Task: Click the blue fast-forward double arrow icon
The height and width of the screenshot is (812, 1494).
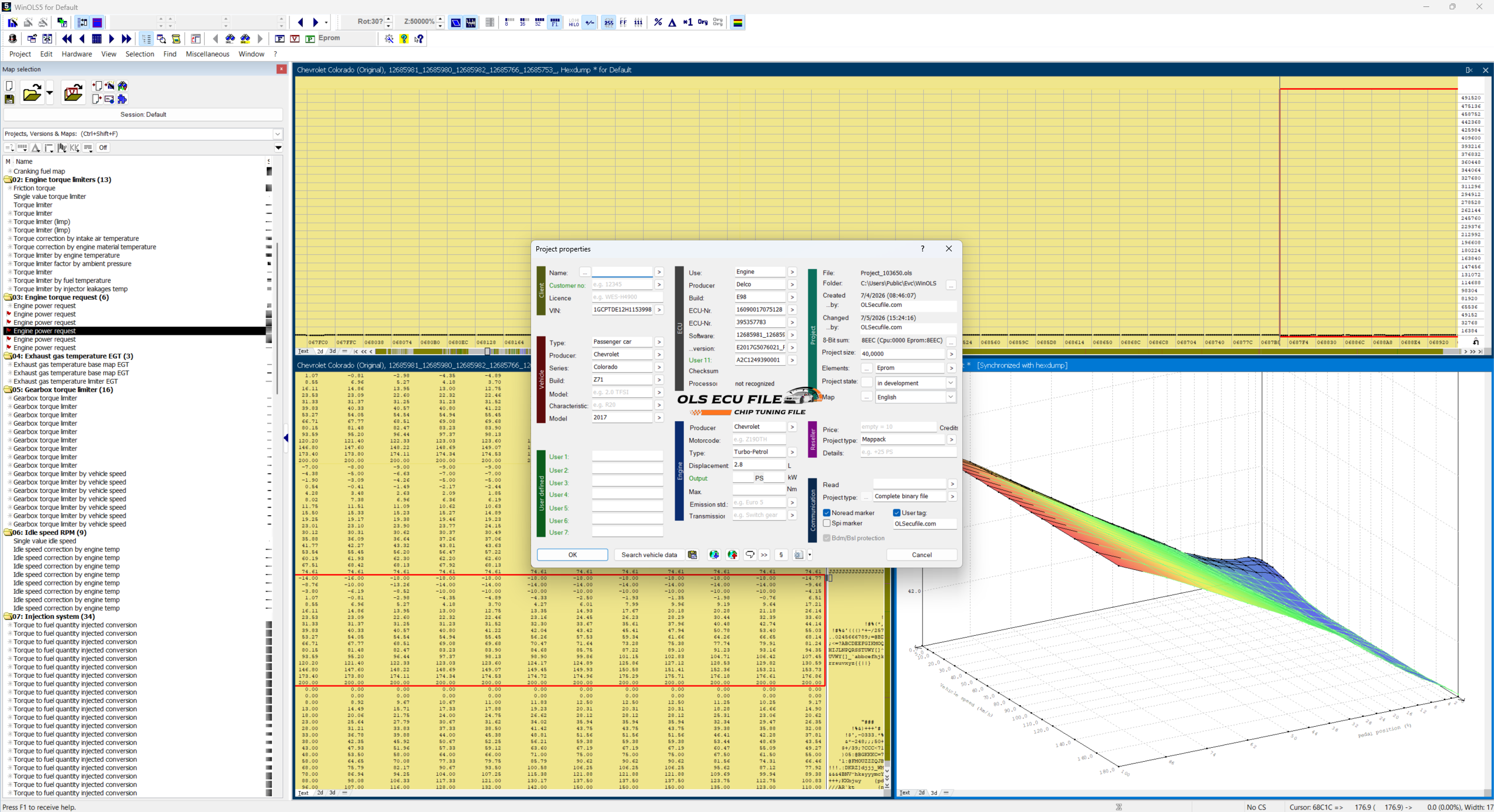Action: point(127,38)
